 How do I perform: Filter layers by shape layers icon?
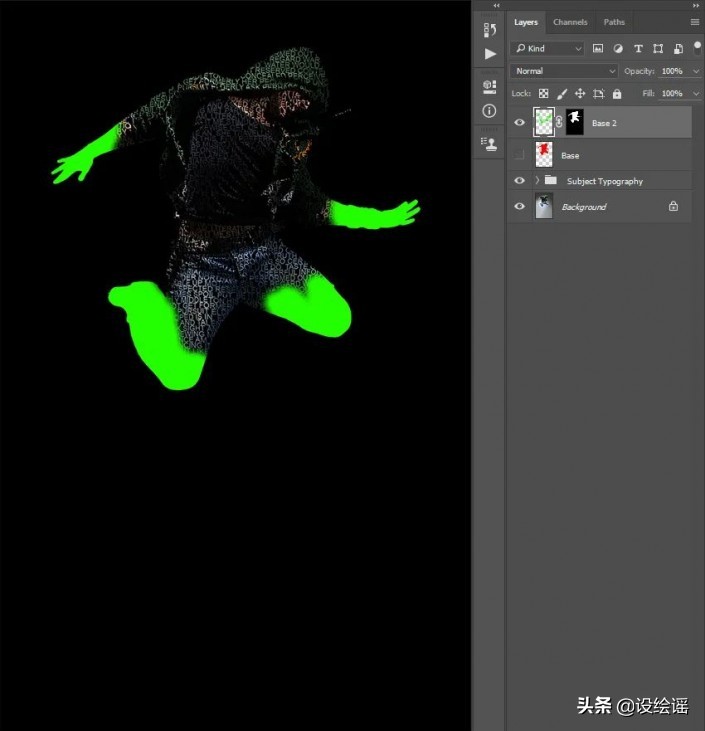[658, 48]
